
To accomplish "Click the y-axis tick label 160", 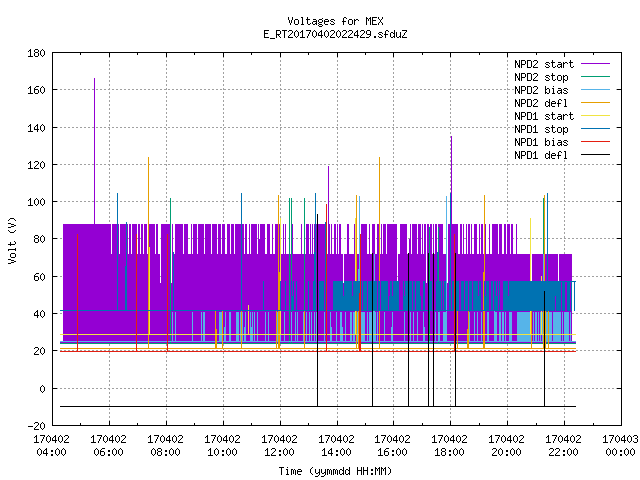I will pos(36,90).
